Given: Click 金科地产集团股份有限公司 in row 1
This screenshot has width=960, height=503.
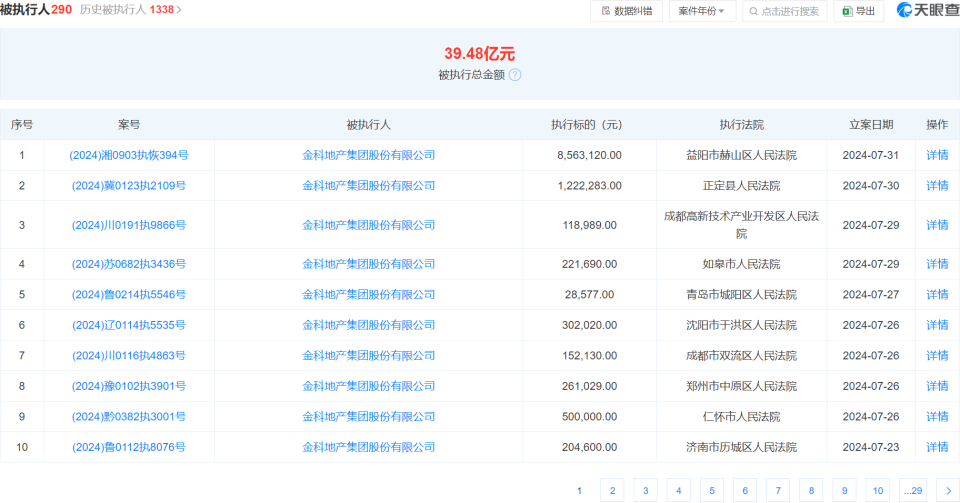Looking at the screenshot, I should click(x=369, y=155).
